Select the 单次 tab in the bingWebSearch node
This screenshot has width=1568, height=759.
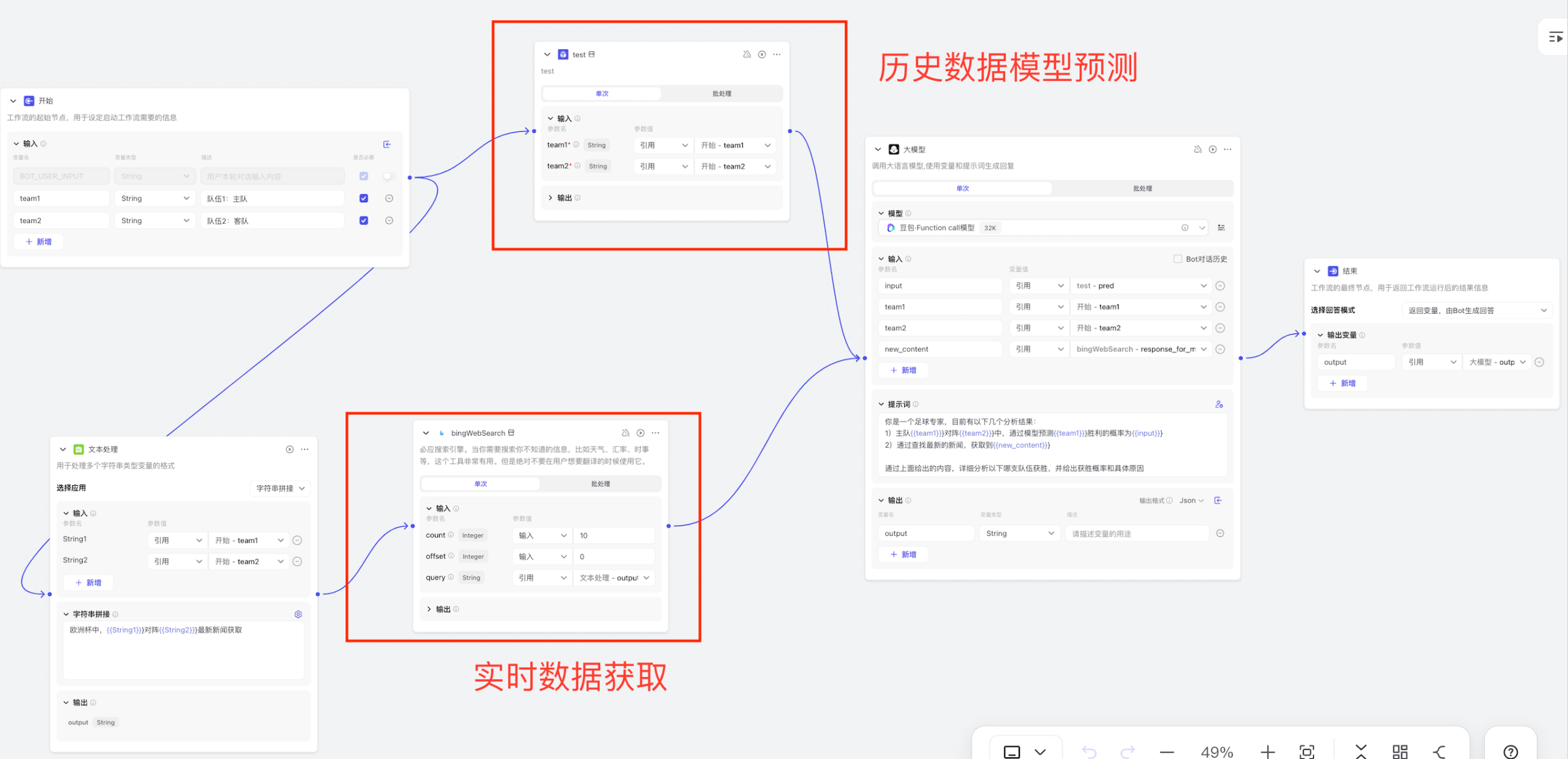pos(481,484)
